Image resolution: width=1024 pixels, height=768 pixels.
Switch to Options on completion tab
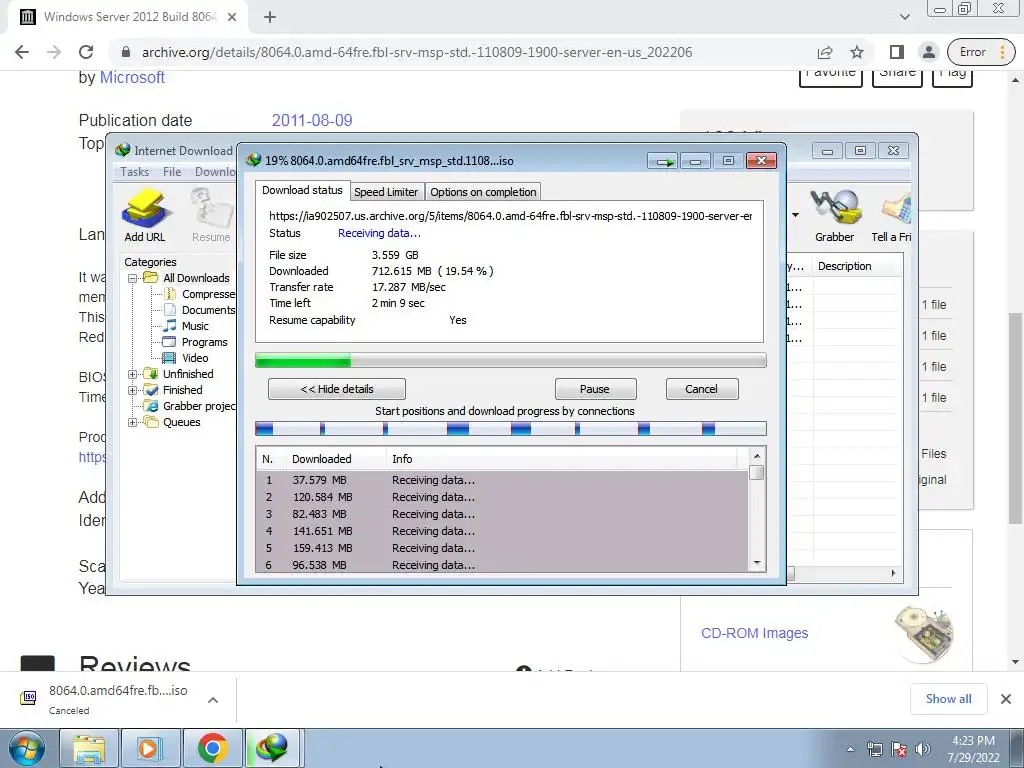483,192
